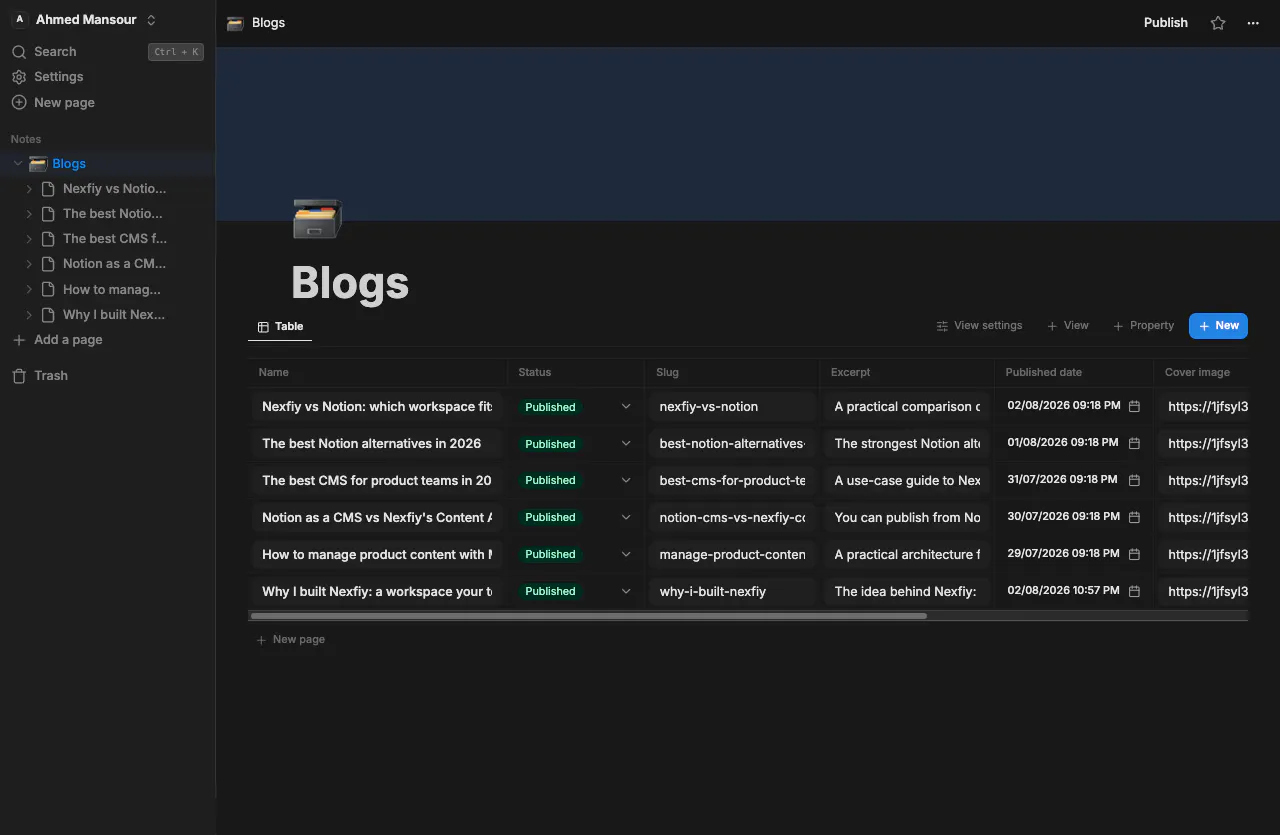Open Status dropdown for best-notion-alternatives row
The image size is (1280, 835).
(626, 444)
